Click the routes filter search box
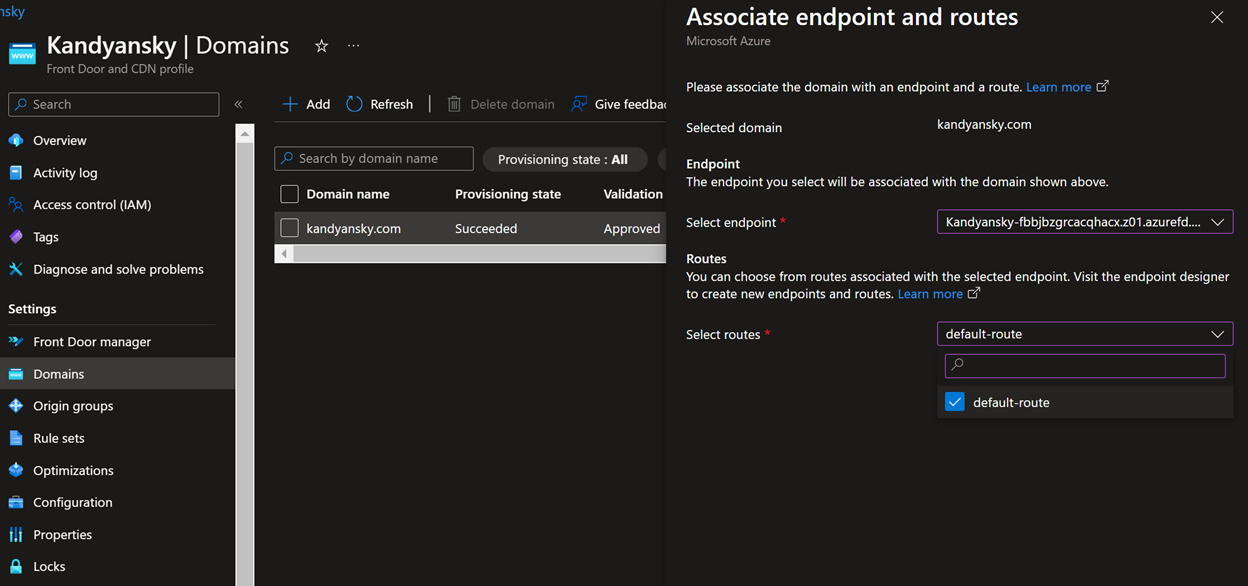 pyautogui.click(x=1085, y=366)
